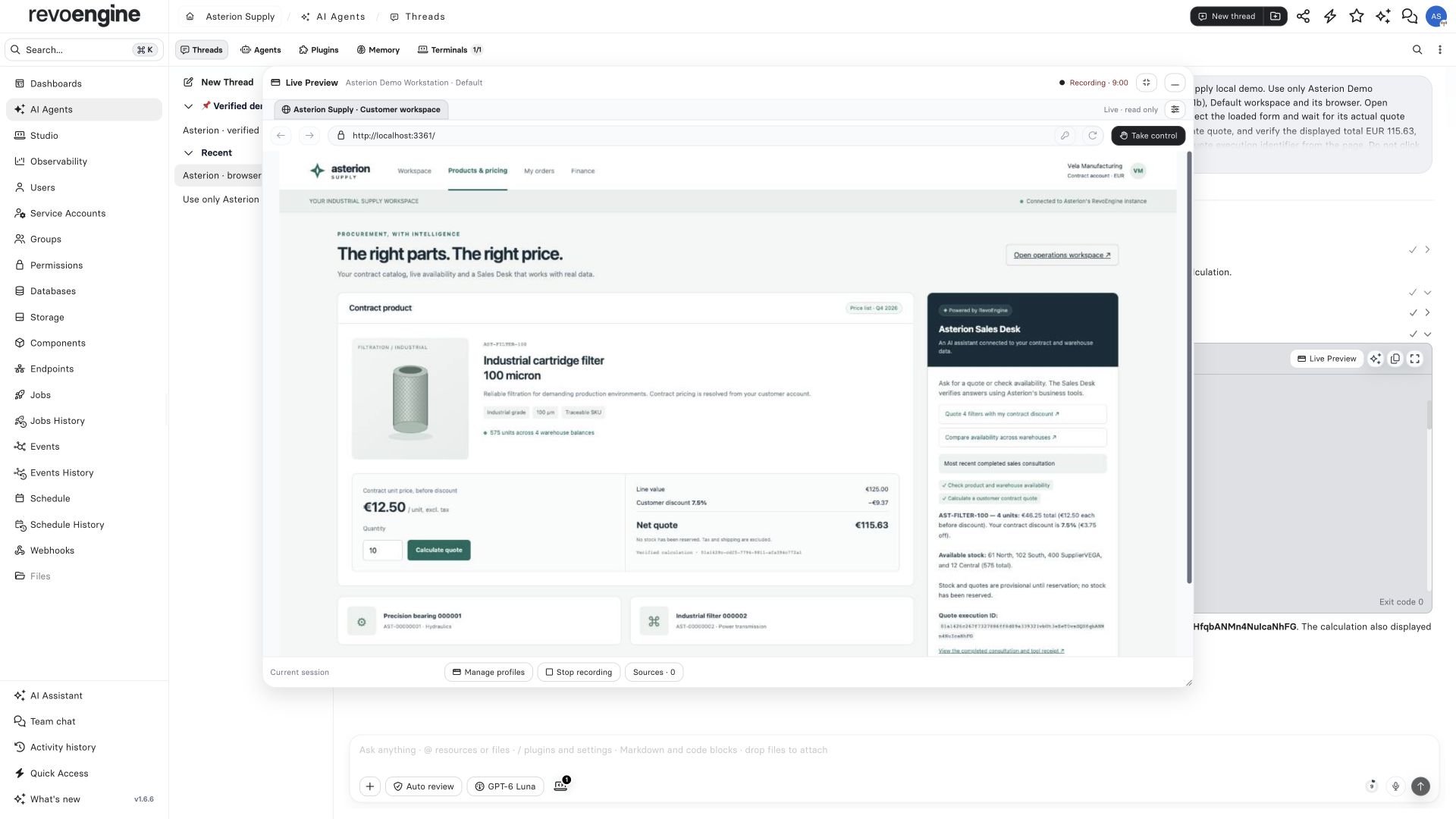Click the output panel scrollbar in chat
1456x819 pixels.
pos(1429,414)
